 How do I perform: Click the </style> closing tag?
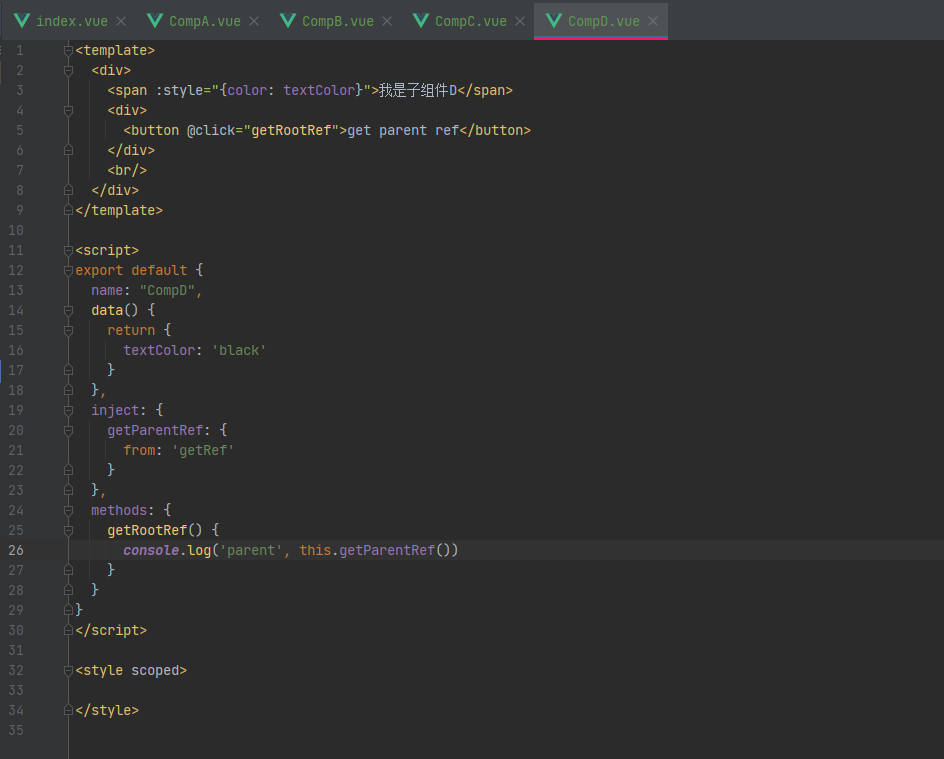[x=107, y=710]
